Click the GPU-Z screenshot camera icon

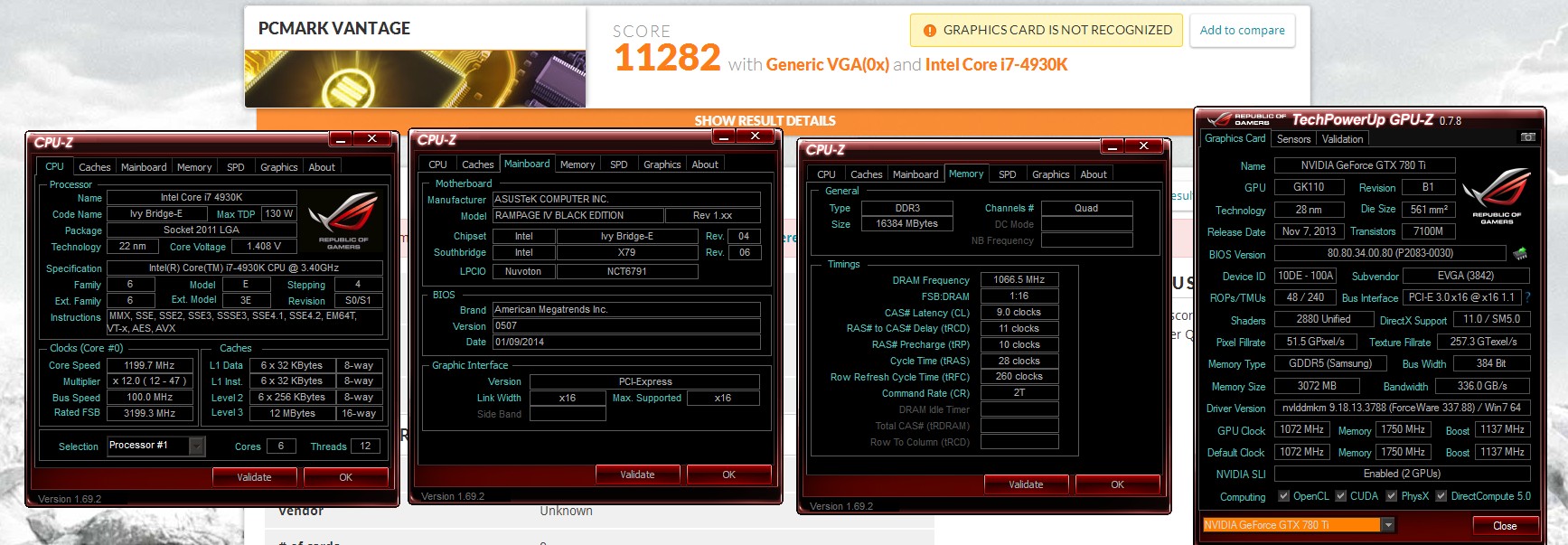pyautogui.click(x=1527, y=137)
